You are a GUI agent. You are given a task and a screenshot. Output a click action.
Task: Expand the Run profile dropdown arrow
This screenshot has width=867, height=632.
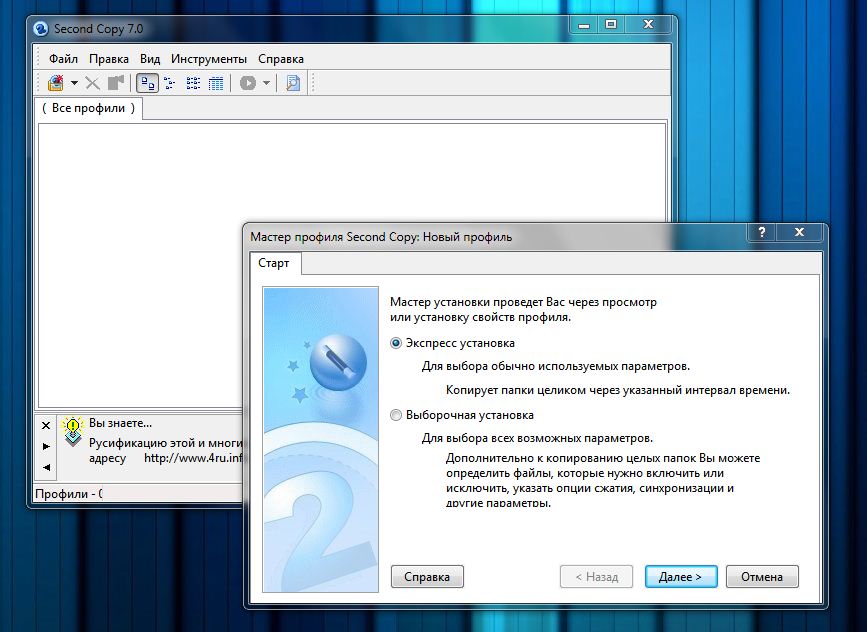[267, 84]
